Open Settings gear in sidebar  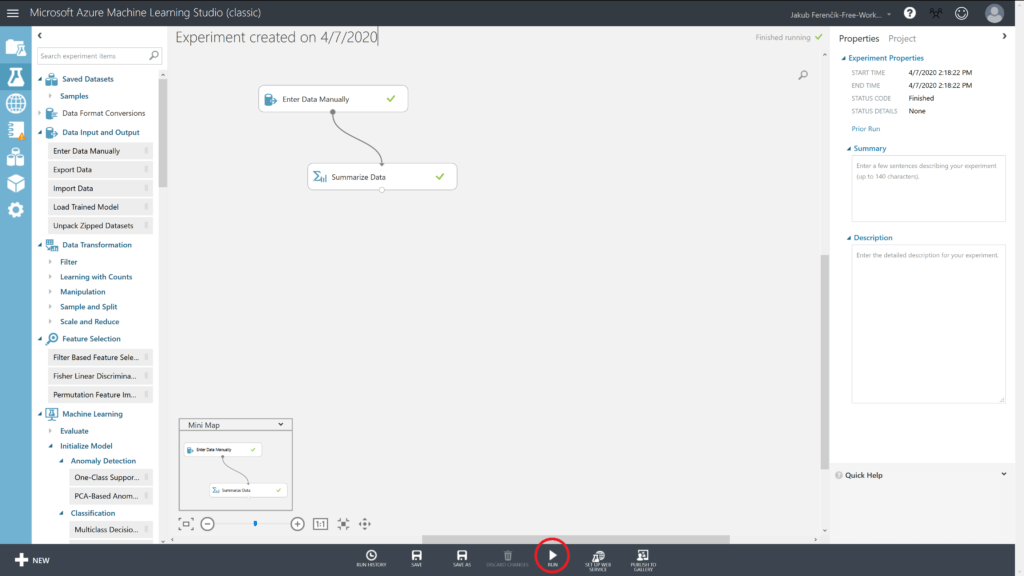(16, 210)
